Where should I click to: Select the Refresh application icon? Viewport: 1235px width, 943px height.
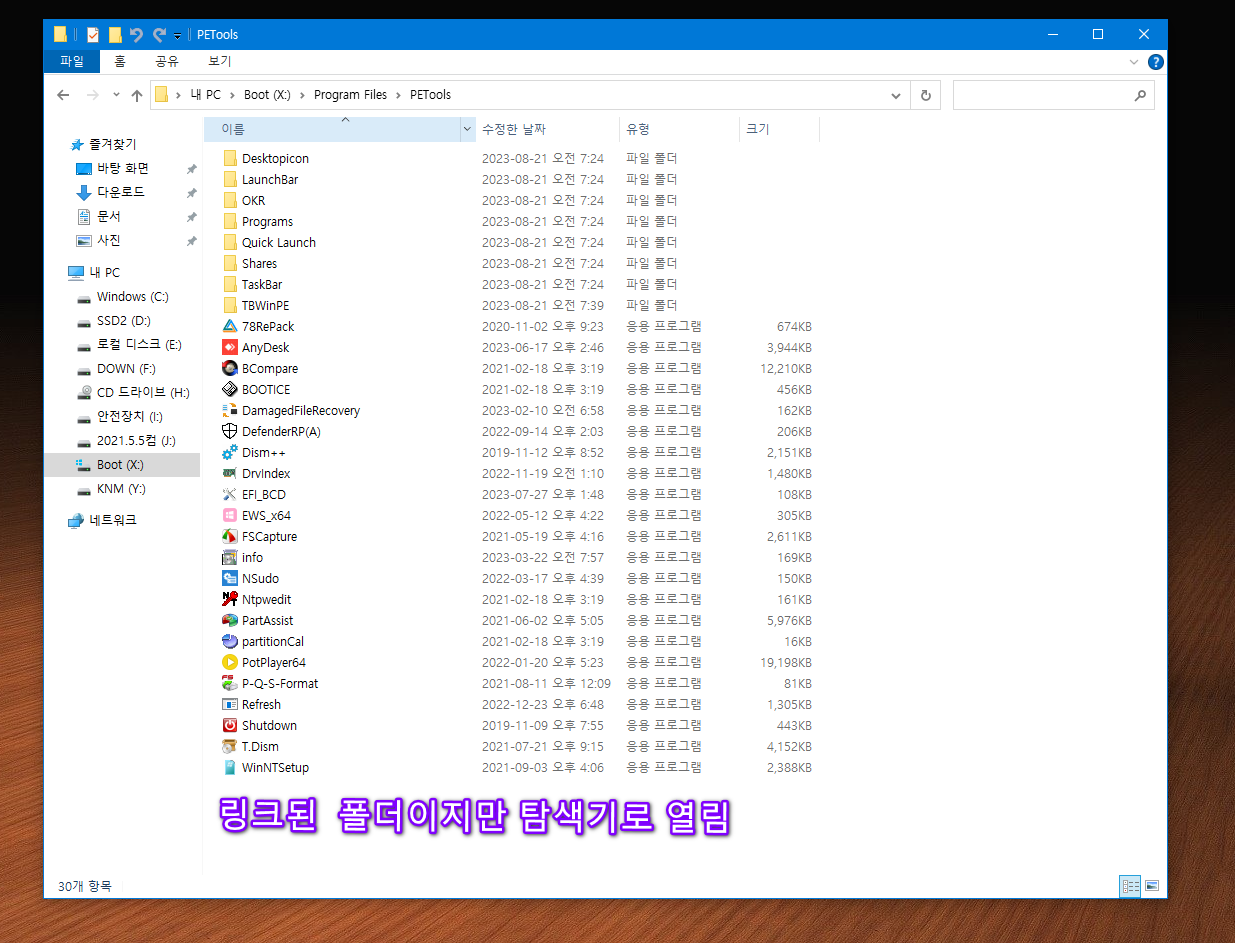[x=230, y=704]
